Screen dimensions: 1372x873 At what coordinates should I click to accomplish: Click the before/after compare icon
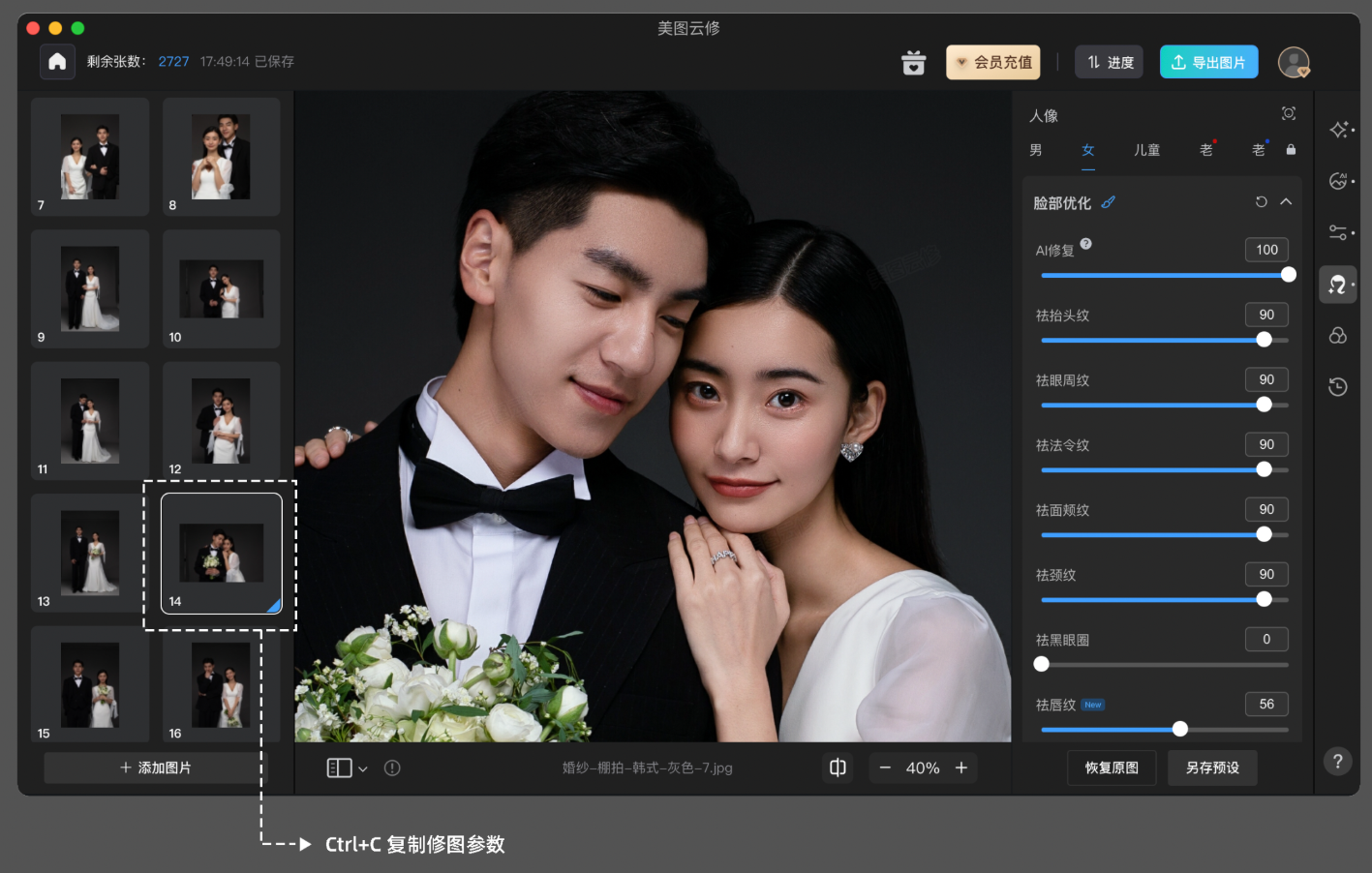point(838,768)
